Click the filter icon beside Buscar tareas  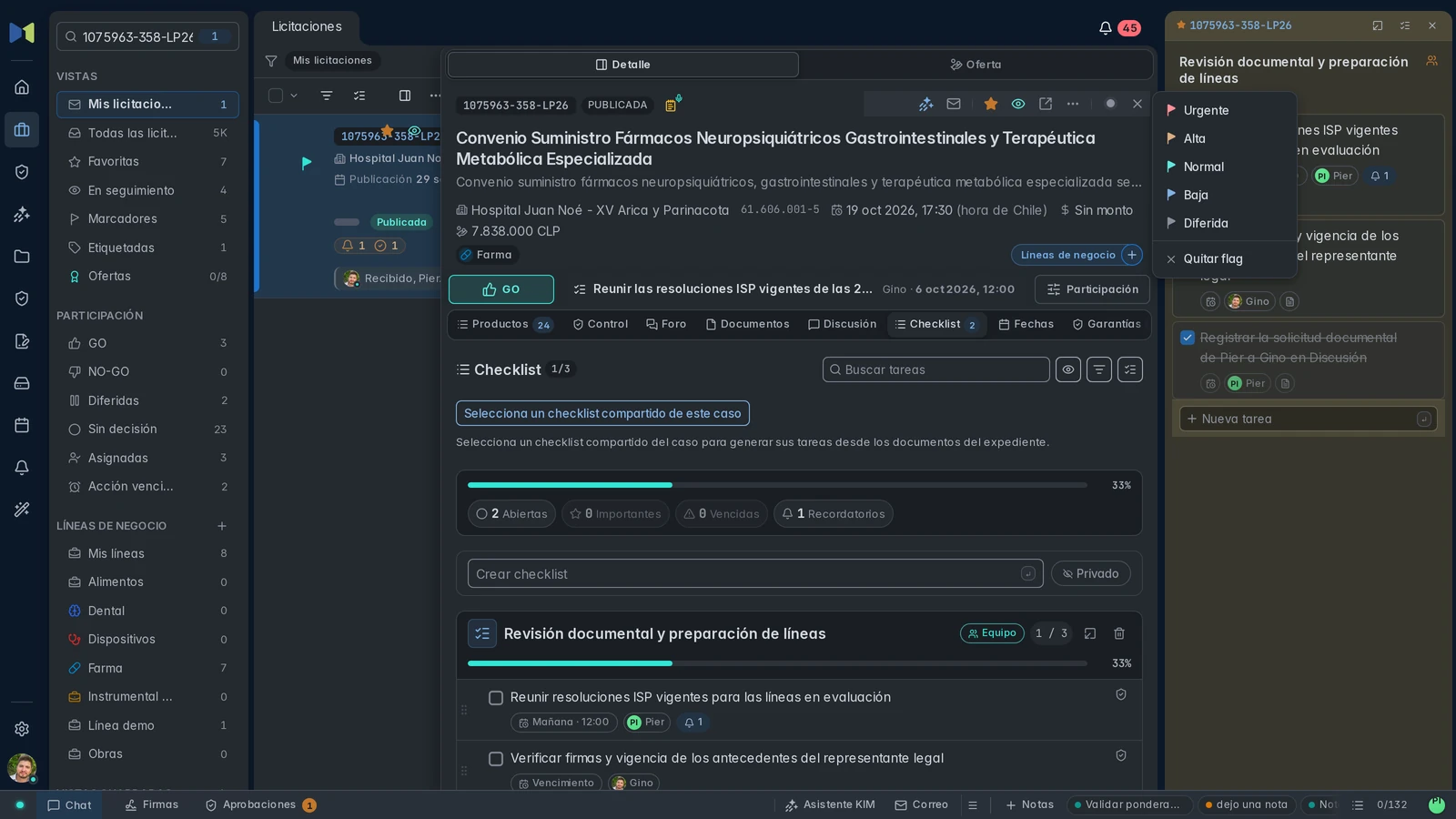(x=1099, y=369)
